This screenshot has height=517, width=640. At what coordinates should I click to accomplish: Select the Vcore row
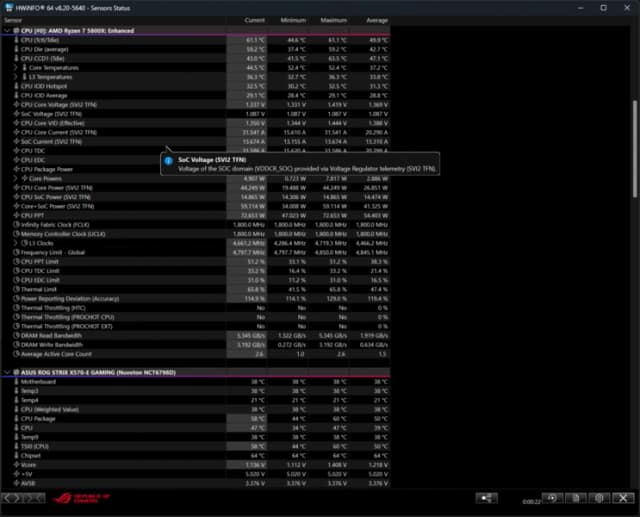[x=196, y=465]
